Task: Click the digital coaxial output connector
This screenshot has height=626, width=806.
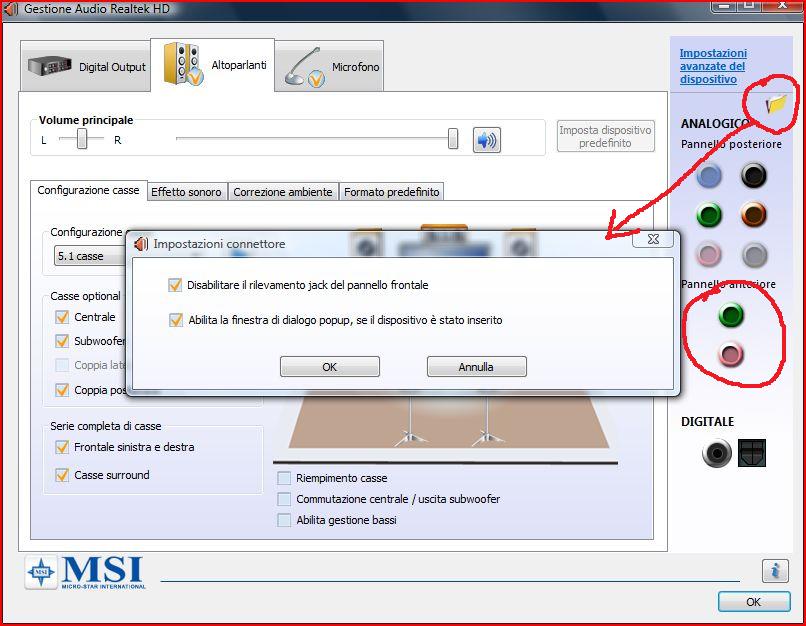Action: tap(716, 454)
